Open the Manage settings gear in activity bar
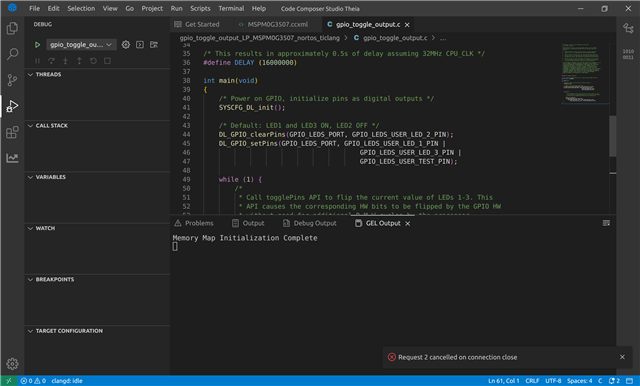Viewport: 640px width, 386px height. point(12,364)
